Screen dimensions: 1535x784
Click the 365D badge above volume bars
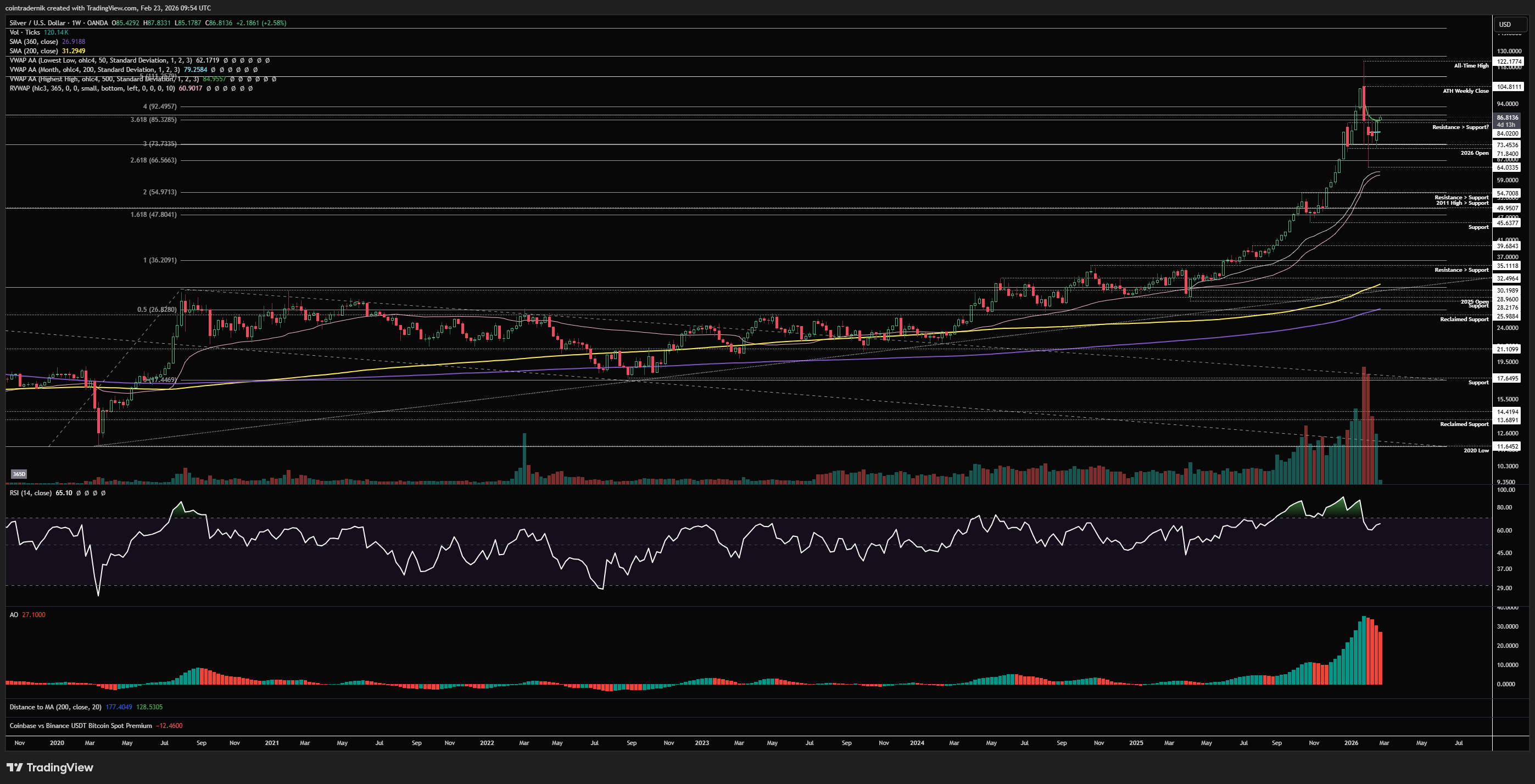(x=19, y=474)
